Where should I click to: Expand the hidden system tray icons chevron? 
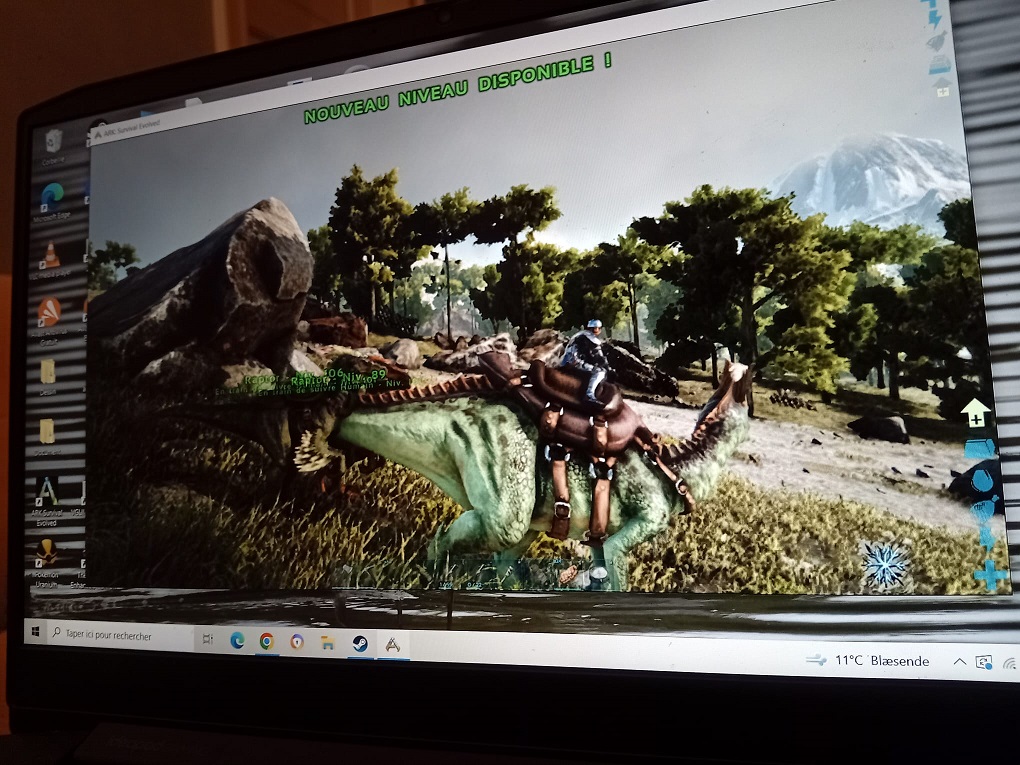[x=960, y=662]
